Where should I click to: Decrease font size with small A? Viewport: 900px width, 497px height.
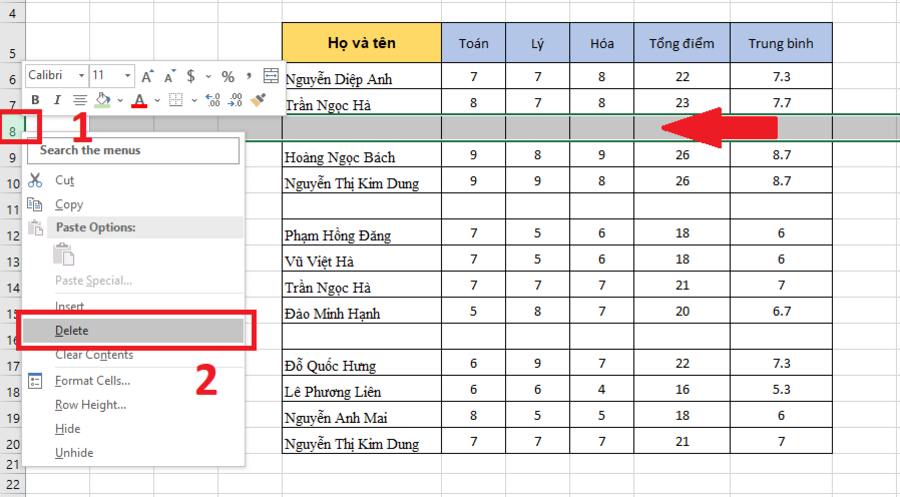point(170,76)
